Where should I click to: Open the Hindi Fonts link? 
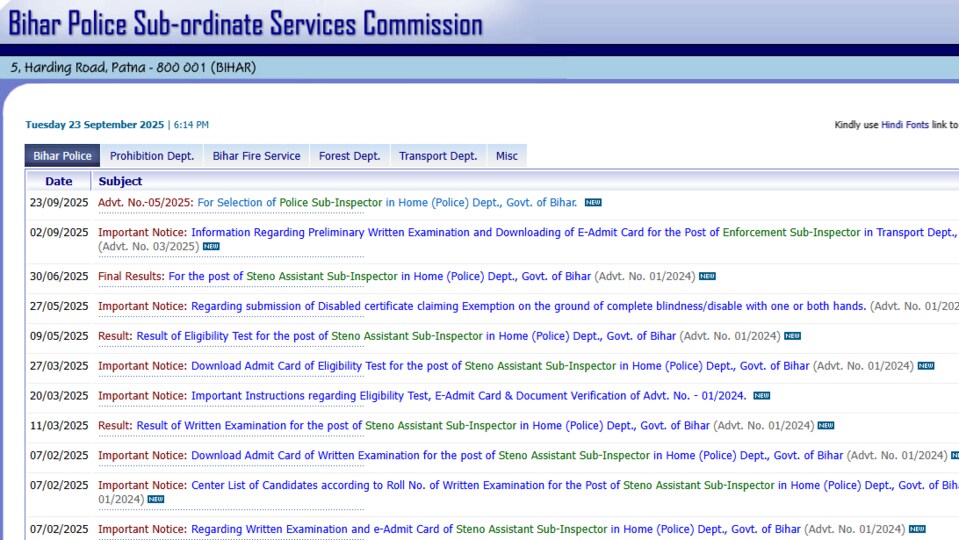tap(905, 125)
